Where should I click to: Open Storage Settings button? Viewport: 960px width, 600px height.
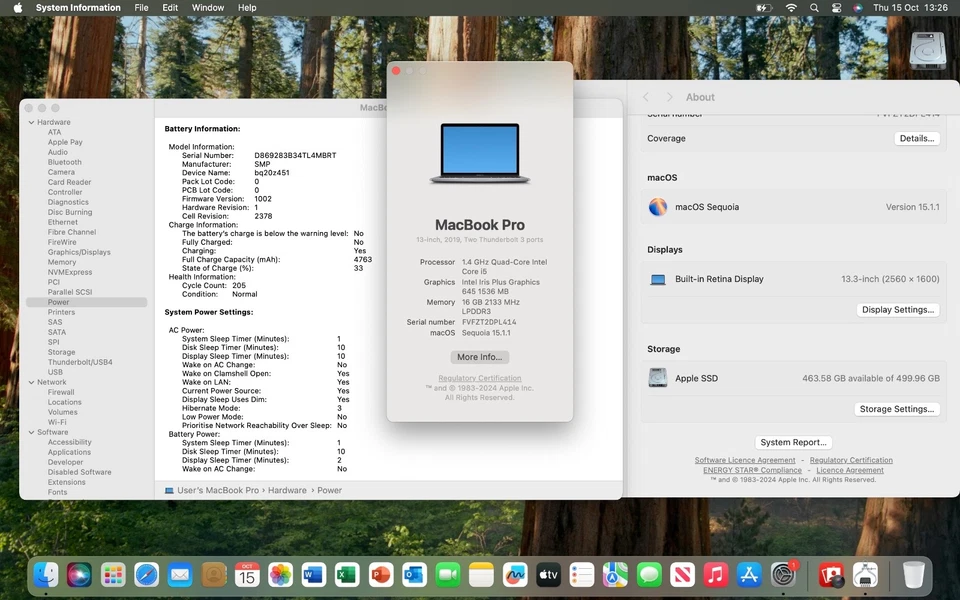pyautogui.click(x=896, y=409)
